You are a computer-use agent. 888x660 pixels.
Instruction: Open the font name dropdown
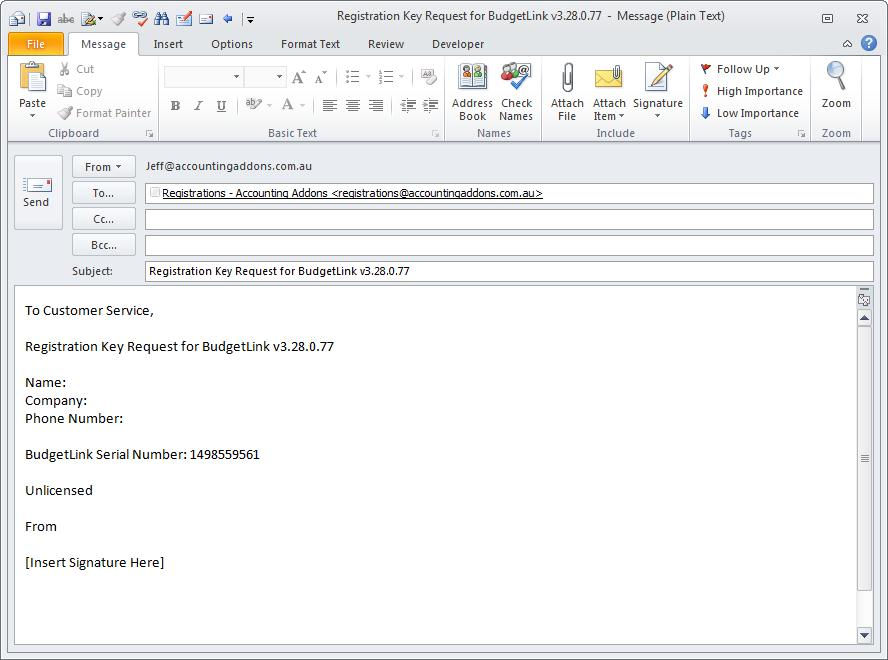tap(236, 77)
